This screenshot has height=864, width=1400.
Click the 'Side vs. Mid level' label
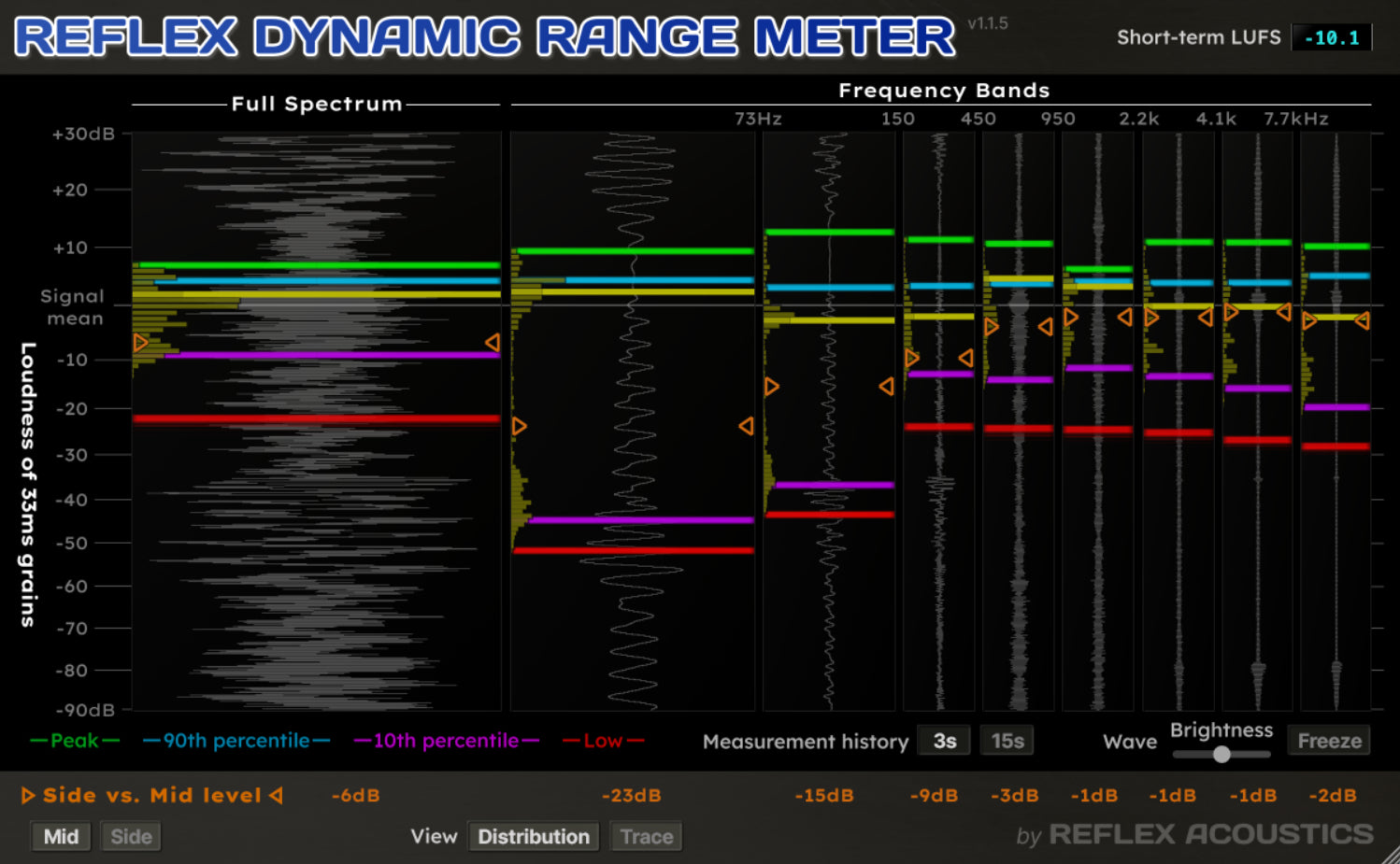coord(152,796)
